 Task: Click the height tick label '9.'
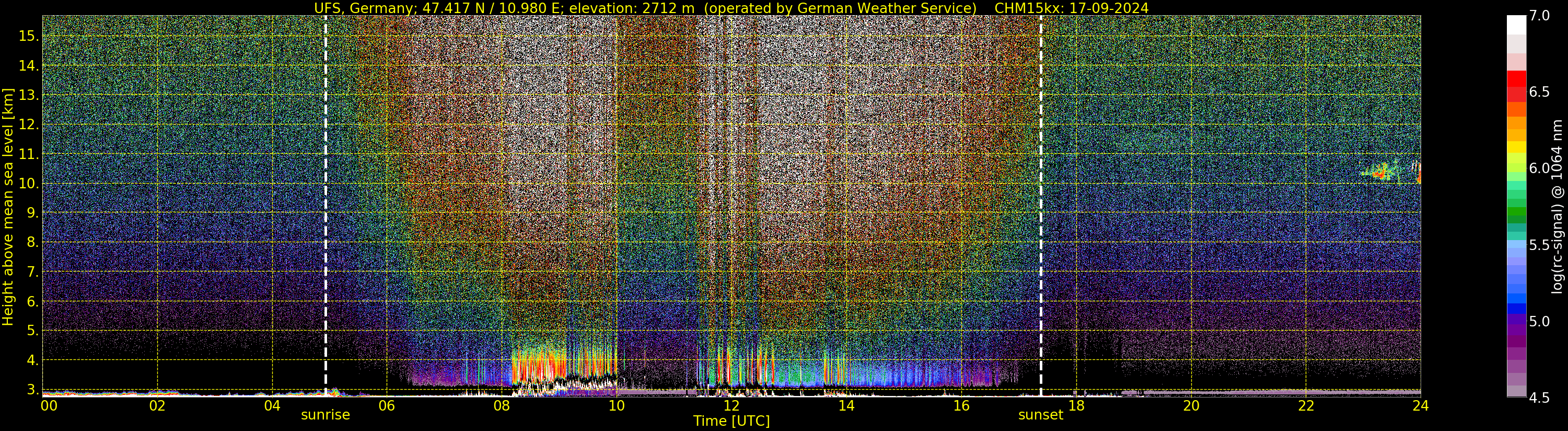pos(33,213)
